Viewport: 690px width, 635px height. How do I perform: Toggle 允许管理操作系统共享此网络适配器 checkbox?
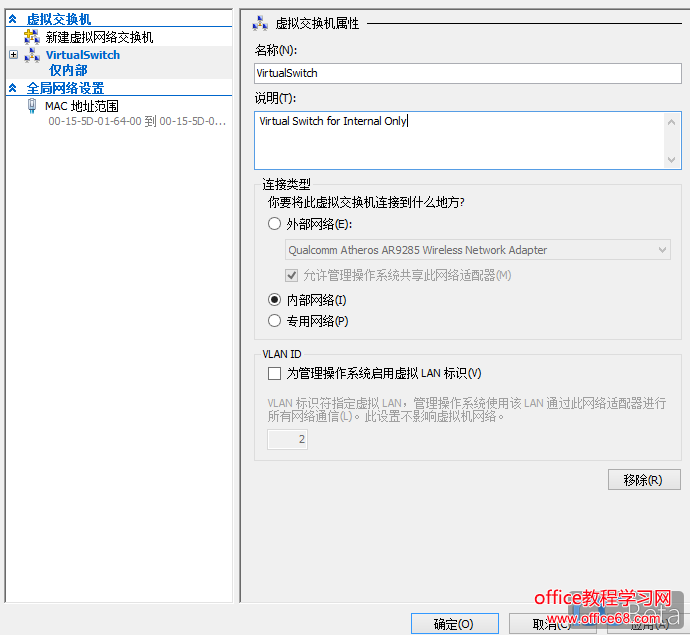(291, 275)
